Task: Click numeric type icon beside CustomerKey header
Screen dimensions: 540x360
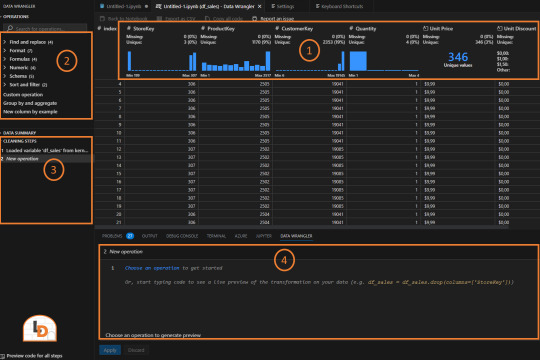Action: point(277,28)
